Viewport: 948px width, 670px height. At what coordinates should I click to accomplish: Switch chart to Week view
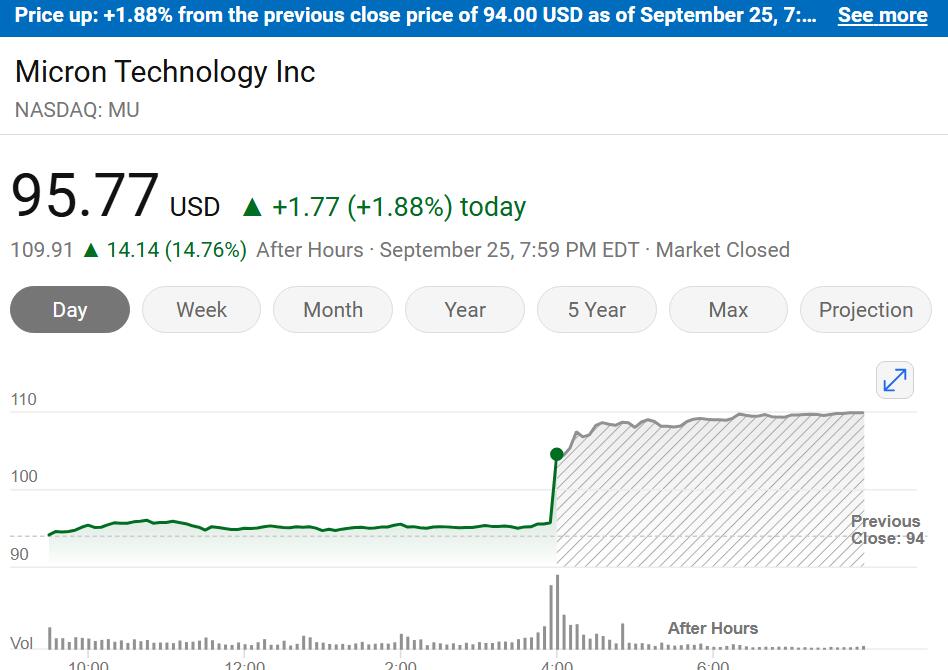point(201,310)
